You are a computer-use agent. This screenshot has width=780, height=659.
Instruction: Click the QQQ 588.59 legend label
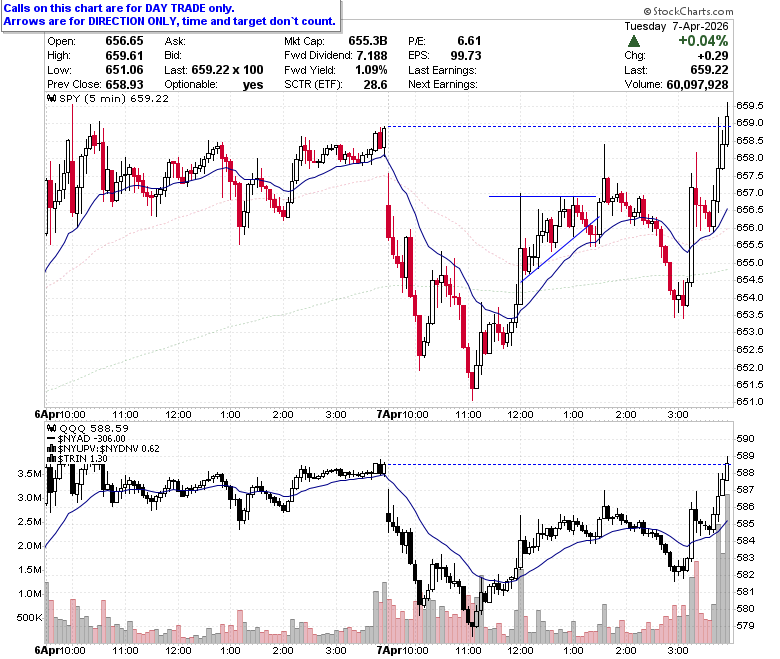[94, 428]
